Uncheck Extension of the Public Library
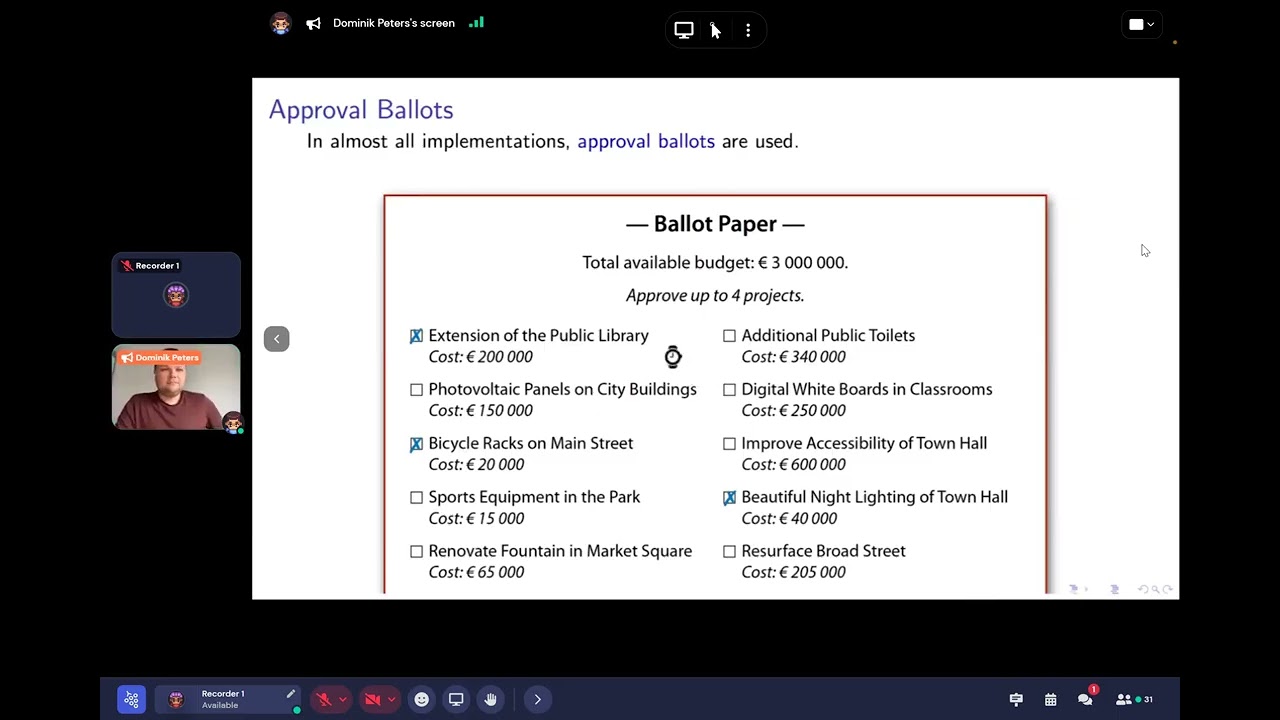 tap(416, 336)
